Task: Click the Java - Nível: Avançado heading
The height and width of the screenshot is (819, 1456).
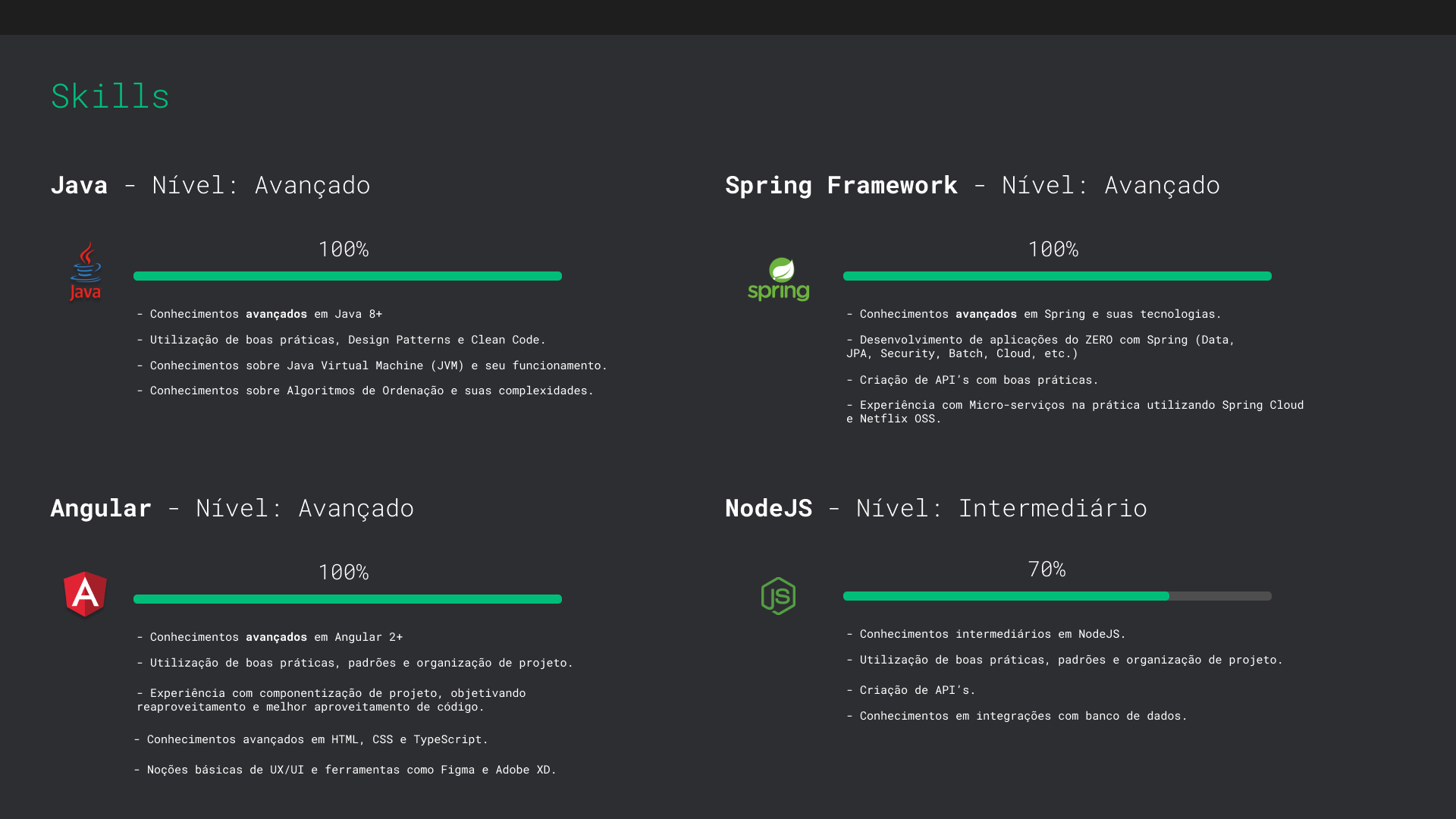Action: pyautogui.click(x=210, y=185)
